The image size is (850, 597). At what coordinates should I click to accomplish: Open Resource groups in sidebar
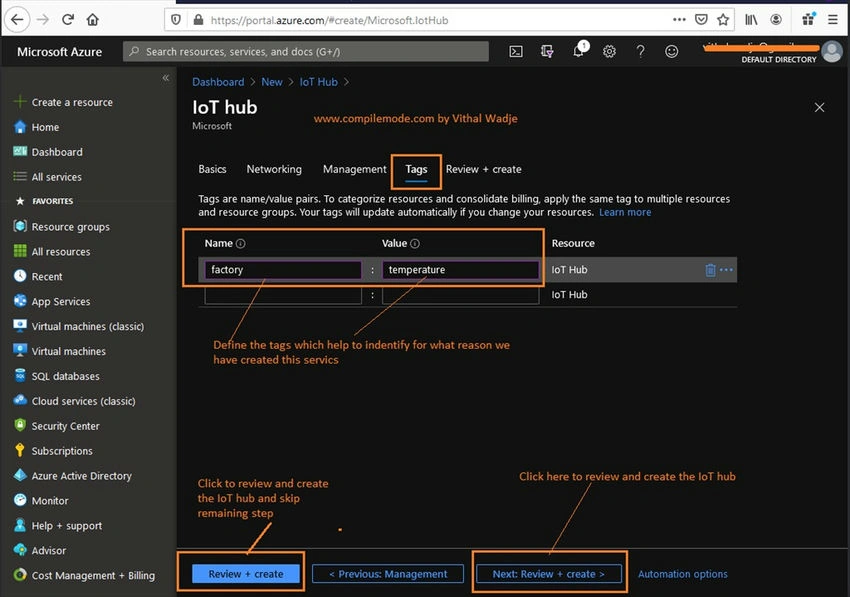pos(70,227)
